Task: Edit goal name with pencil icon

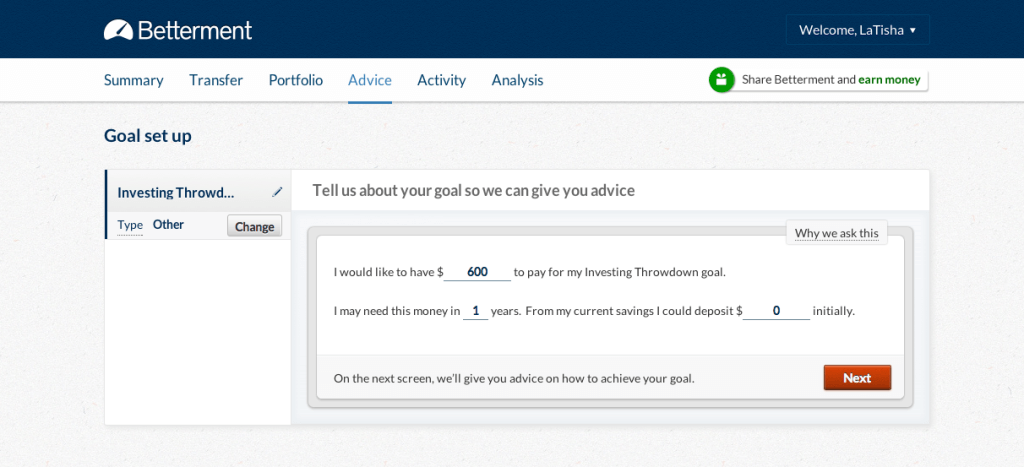Action: tap(278, 192)
